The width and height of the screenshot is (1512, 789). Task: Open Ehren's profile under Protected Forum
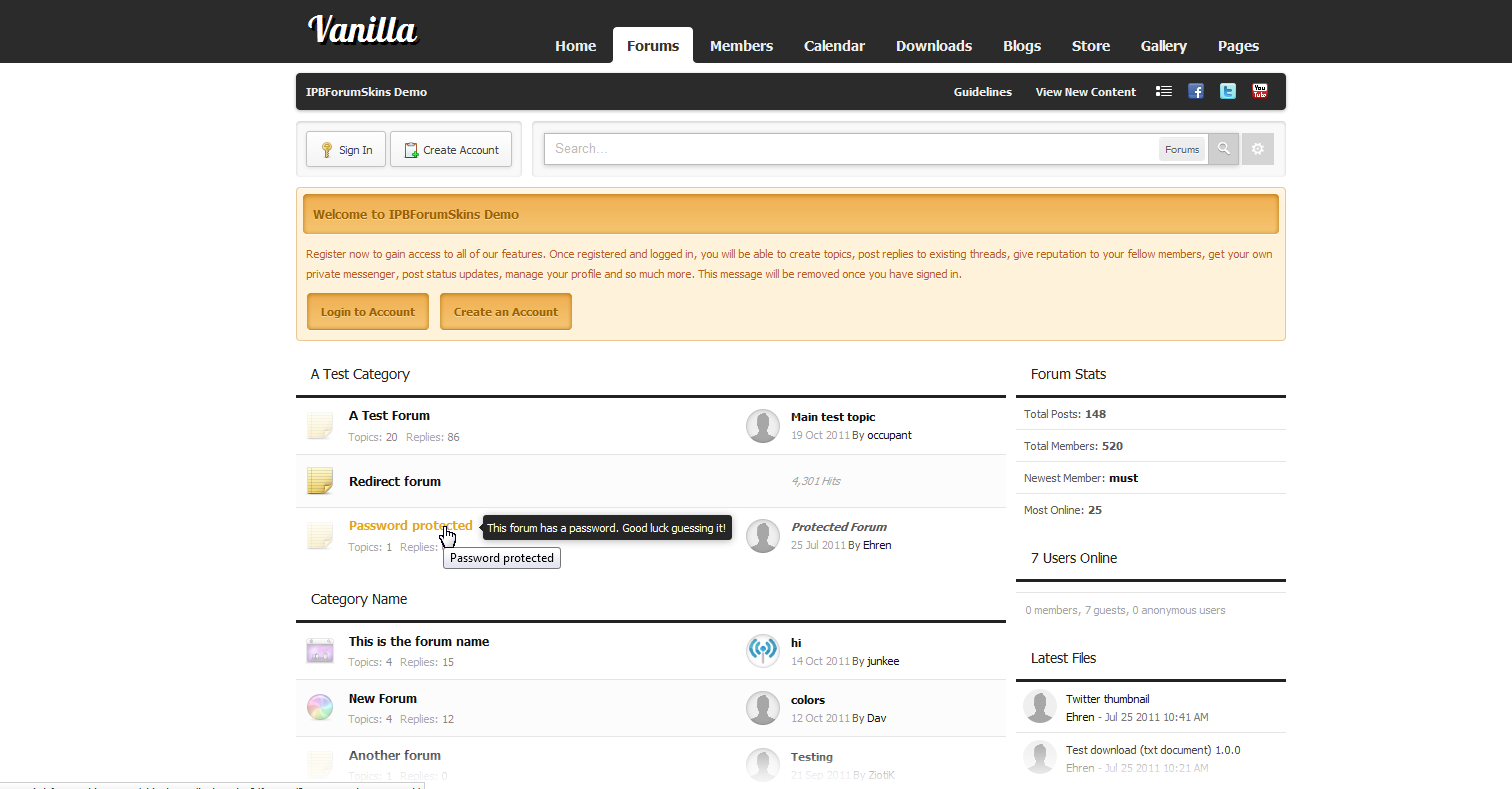point(876,545)
